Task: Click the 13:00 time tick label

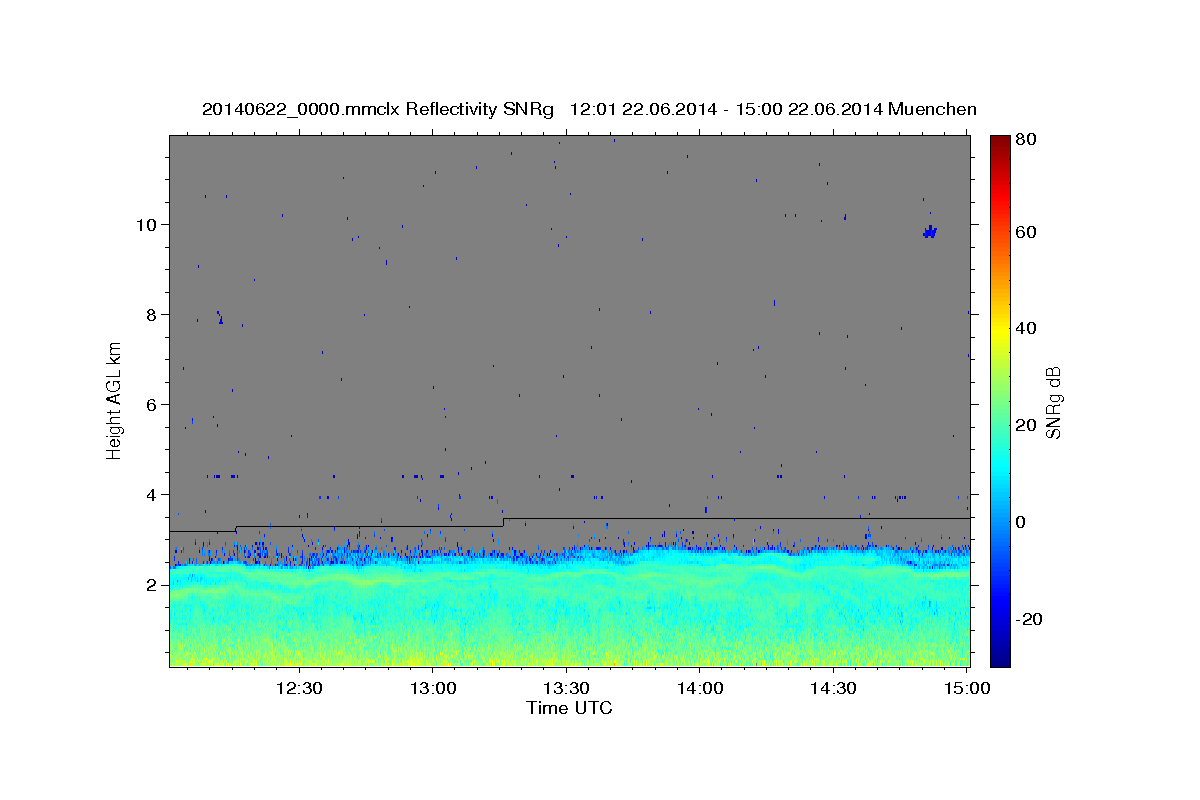Action: click(x=433, y=688)
